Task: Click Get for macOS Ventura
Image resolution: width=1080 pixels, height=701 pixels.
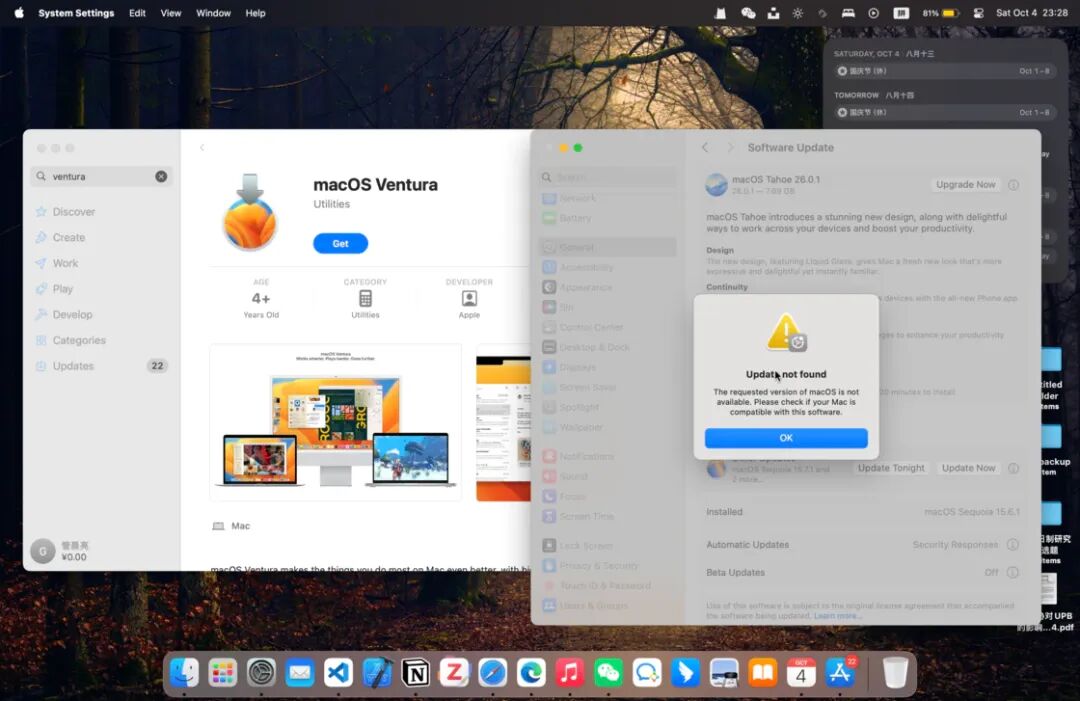Action: point(340,243)
